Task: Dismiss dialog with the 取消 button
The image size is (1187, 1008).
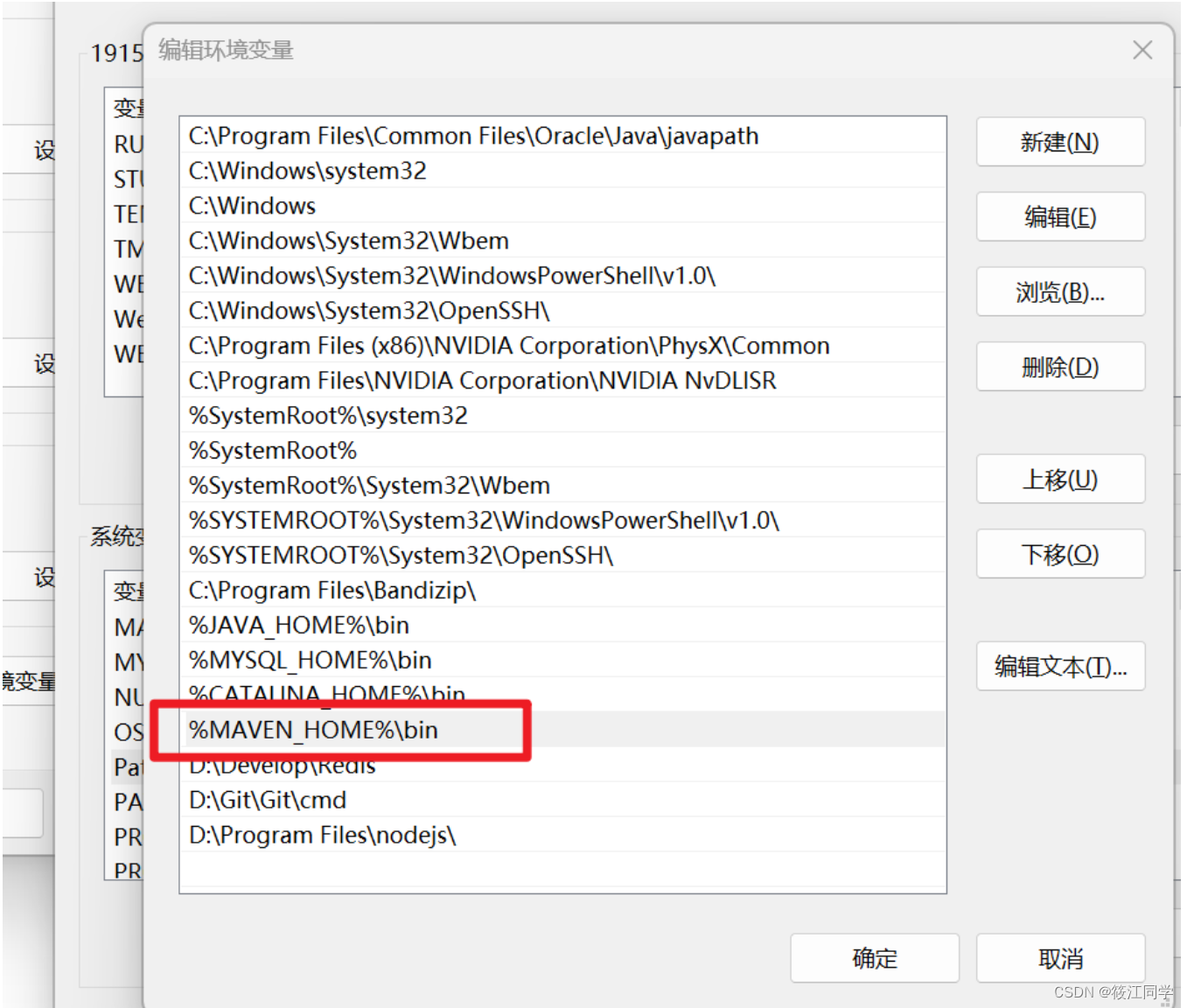Action: (x=1059, y=958)
